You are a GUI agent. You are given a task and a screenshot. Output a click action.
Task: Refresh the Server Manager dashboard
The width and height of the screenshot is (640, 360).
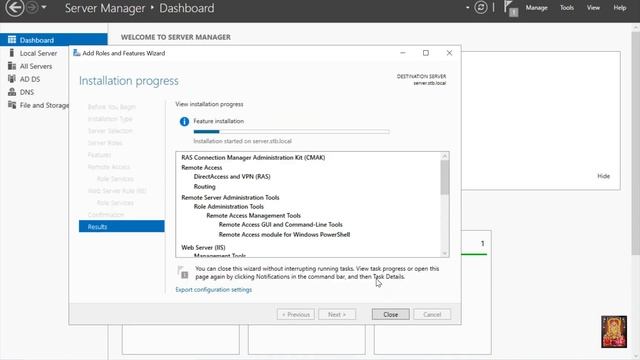tap(481, 7)
